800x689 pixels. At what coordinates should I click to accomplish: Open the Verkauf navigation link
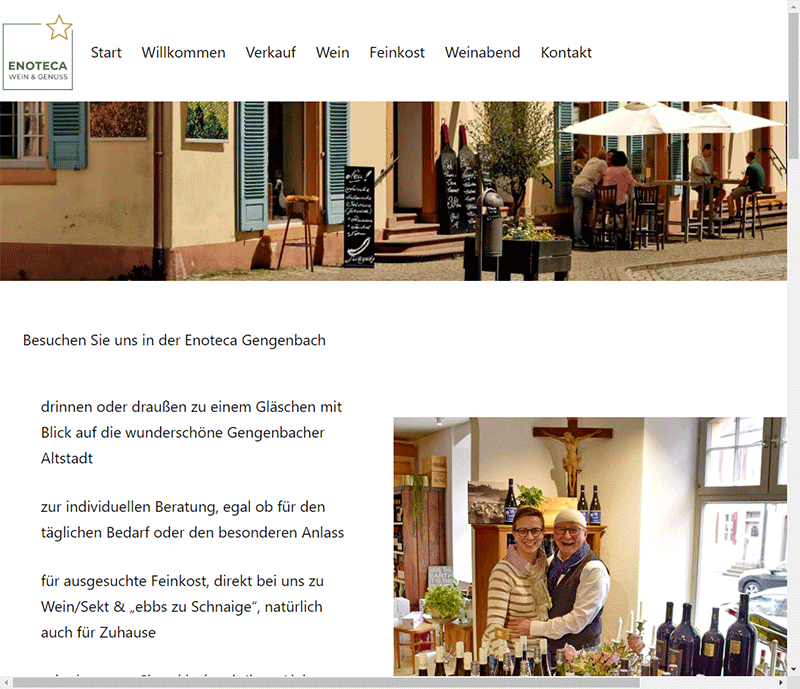click(270, 53)
